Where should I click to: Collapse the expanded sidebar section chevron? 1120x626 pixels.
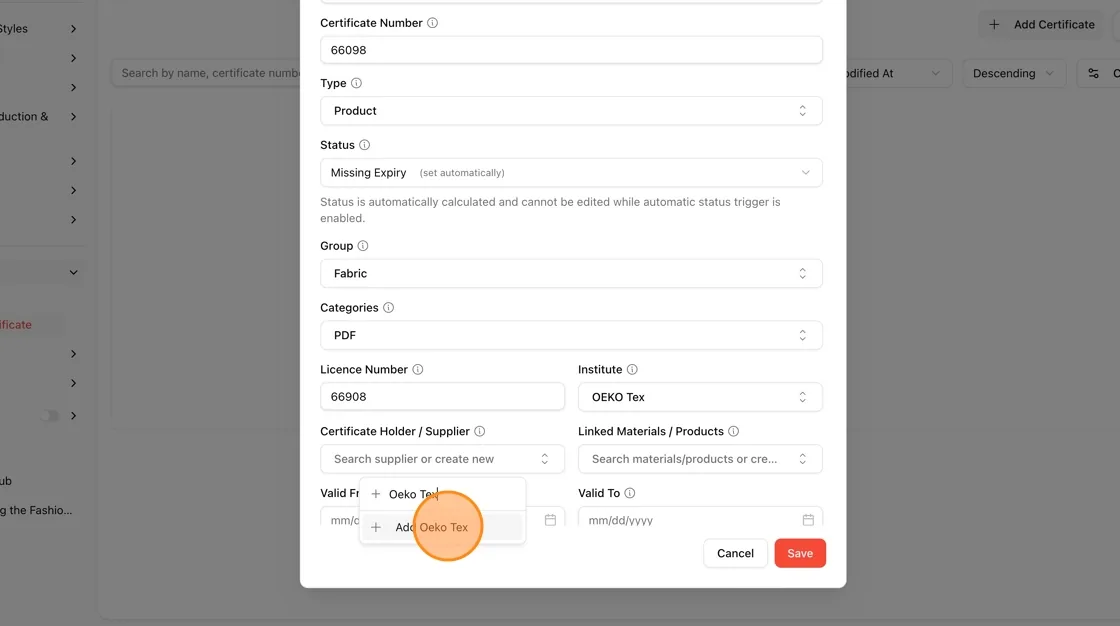pyautogui.click(x=74, y=272)
